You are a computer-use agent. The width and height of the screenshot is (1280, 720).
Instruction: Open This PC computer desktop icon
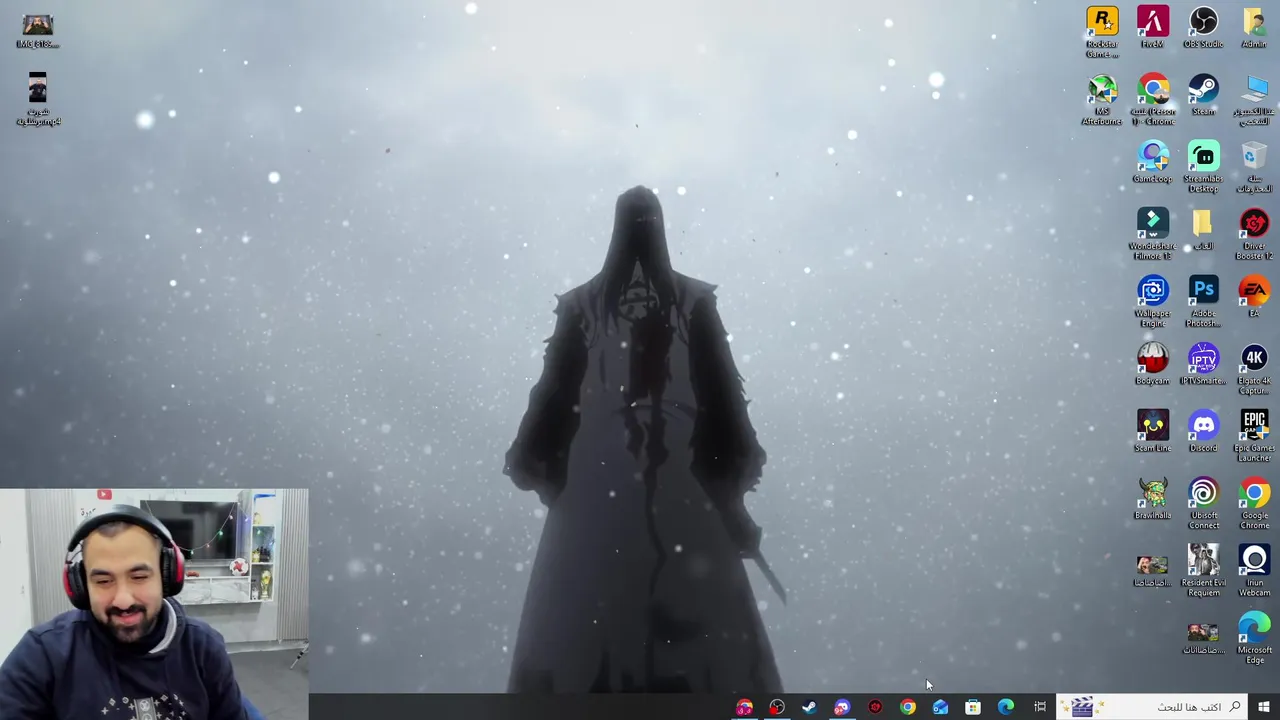tap(1254, 100)
